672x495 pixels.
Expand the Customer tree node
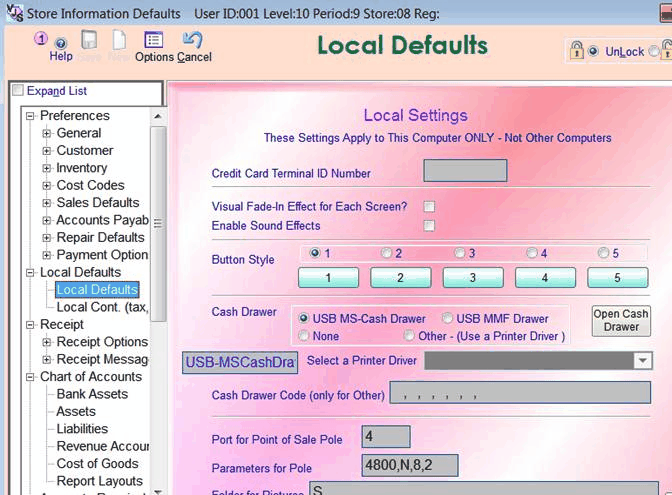46,151
